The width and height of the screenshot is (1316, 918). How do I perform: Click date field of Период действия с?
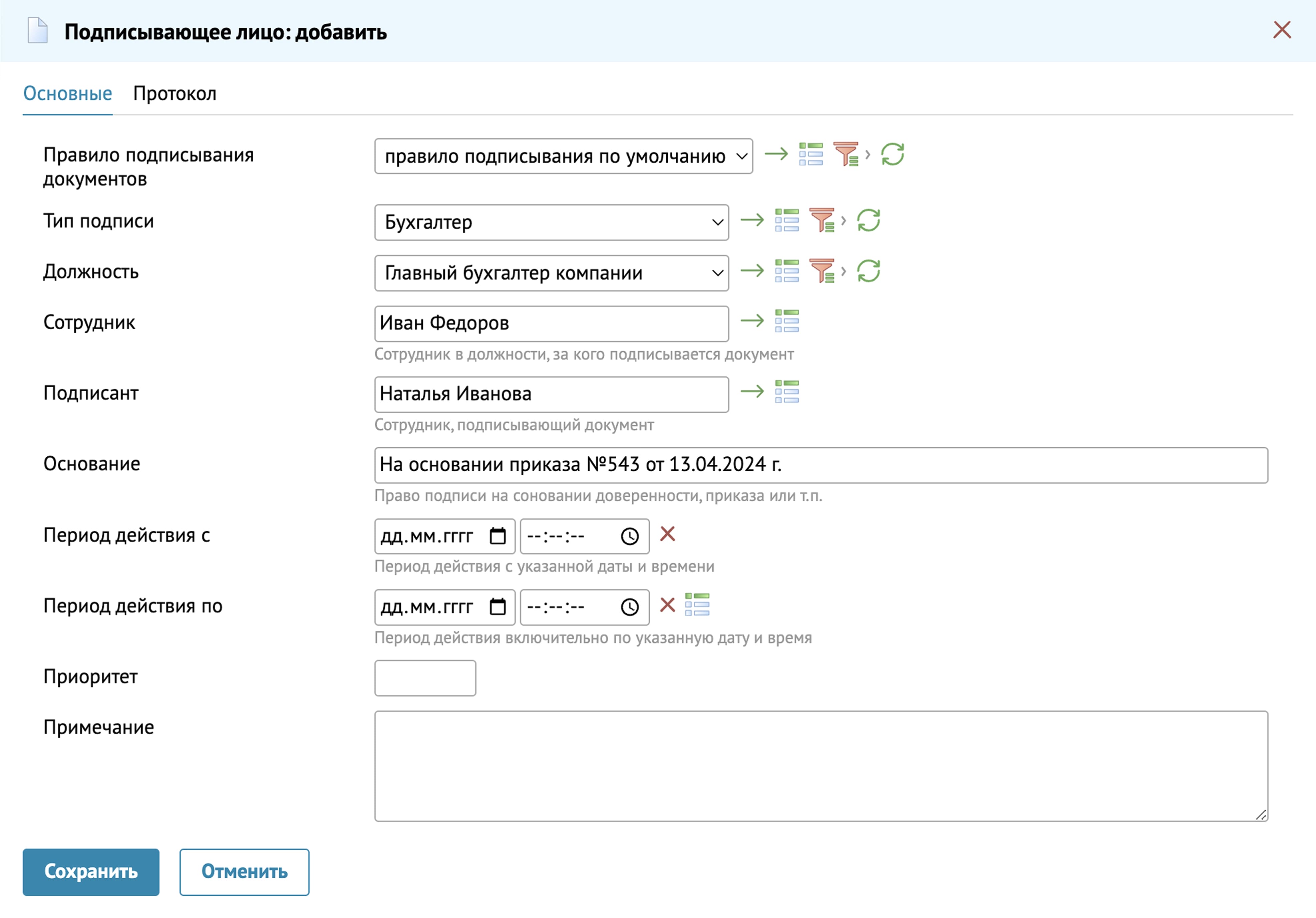click(x=445, y=536)
